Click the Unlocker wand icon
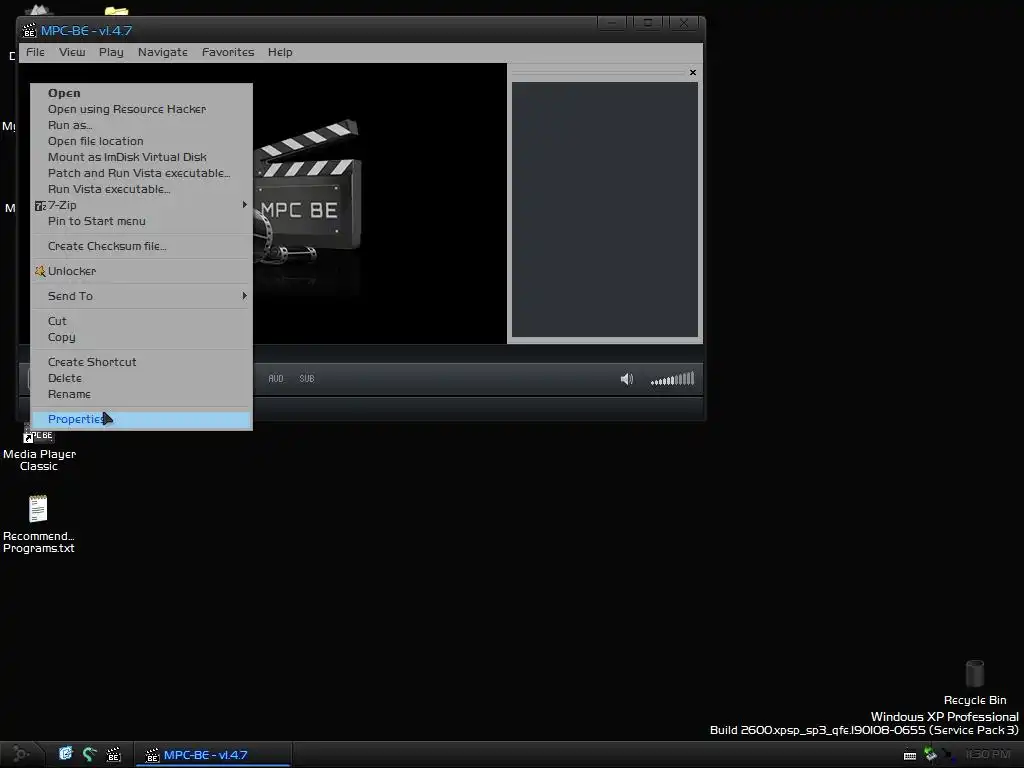The height and width of the screenshot is (768, 1024). (x=40, y=271)
